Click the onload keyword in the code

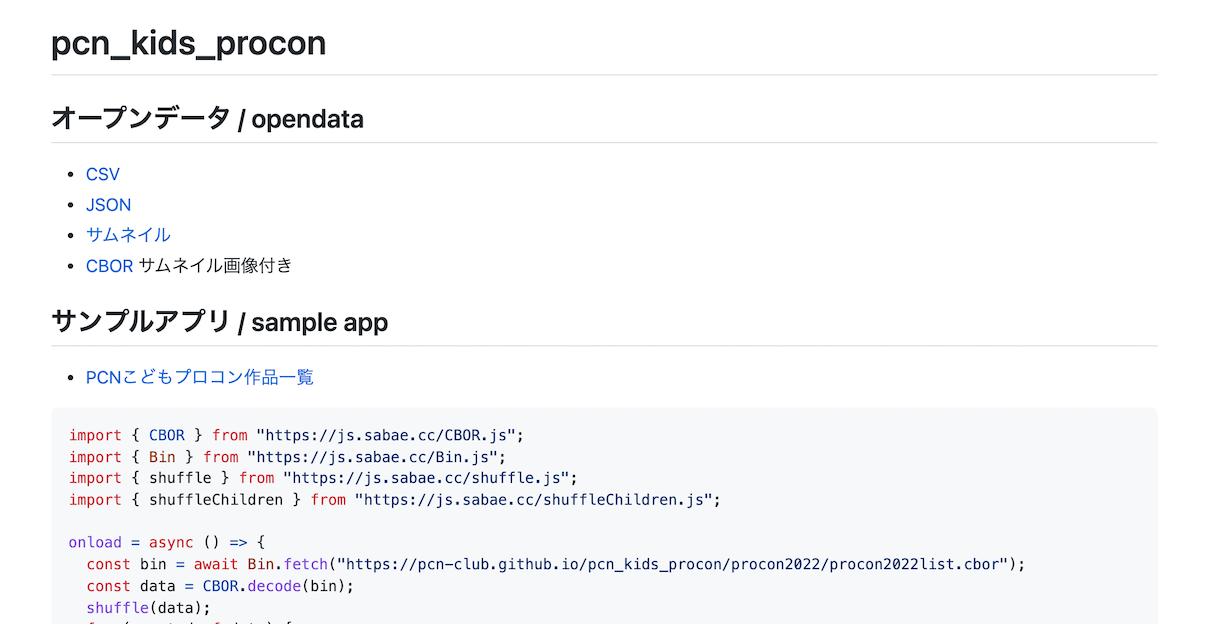(95, 542)
